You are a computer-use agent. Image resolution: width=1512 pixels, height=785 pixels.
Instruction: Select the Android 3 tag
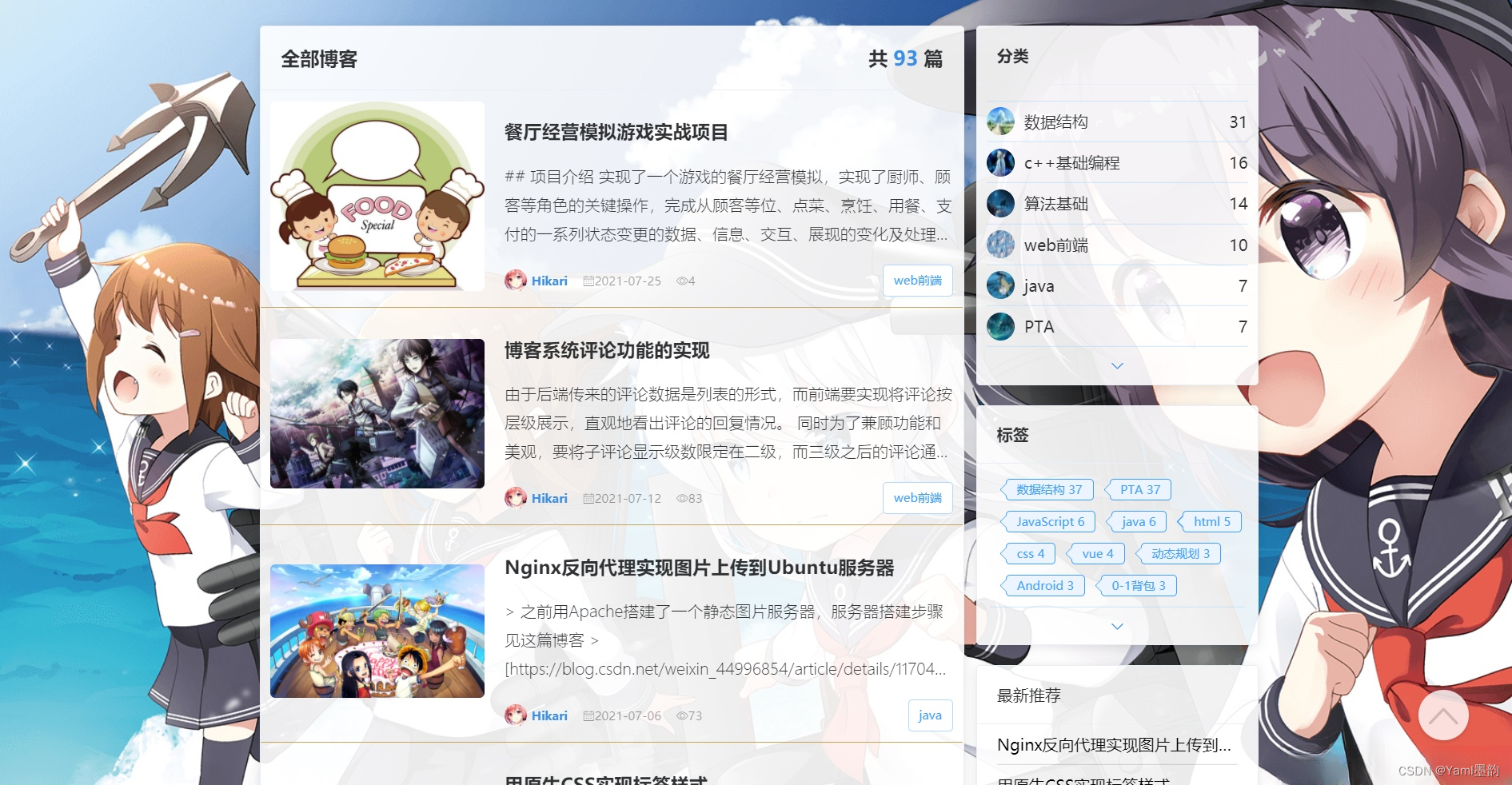point(1043,585)
